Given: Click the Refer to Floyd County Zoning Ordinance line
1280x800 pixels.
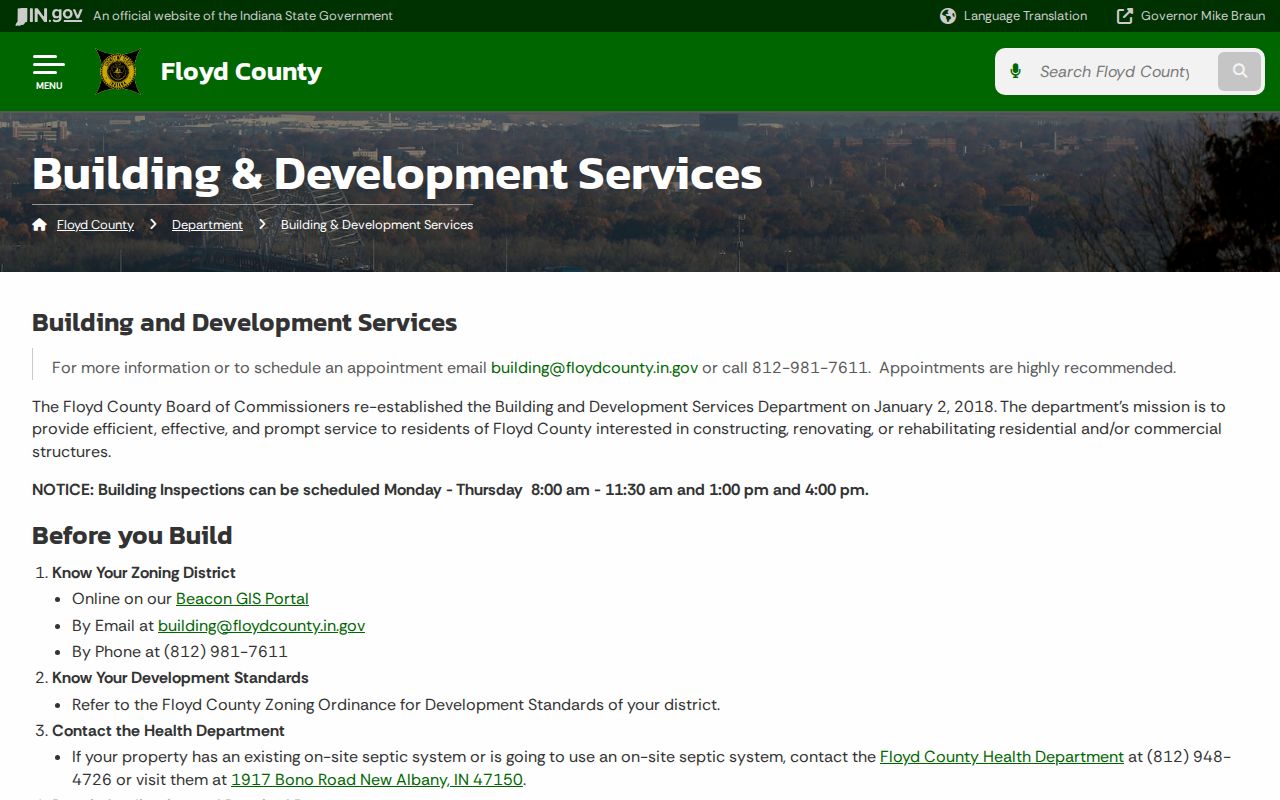Looking at the screenshot, I should pos(396,704).
